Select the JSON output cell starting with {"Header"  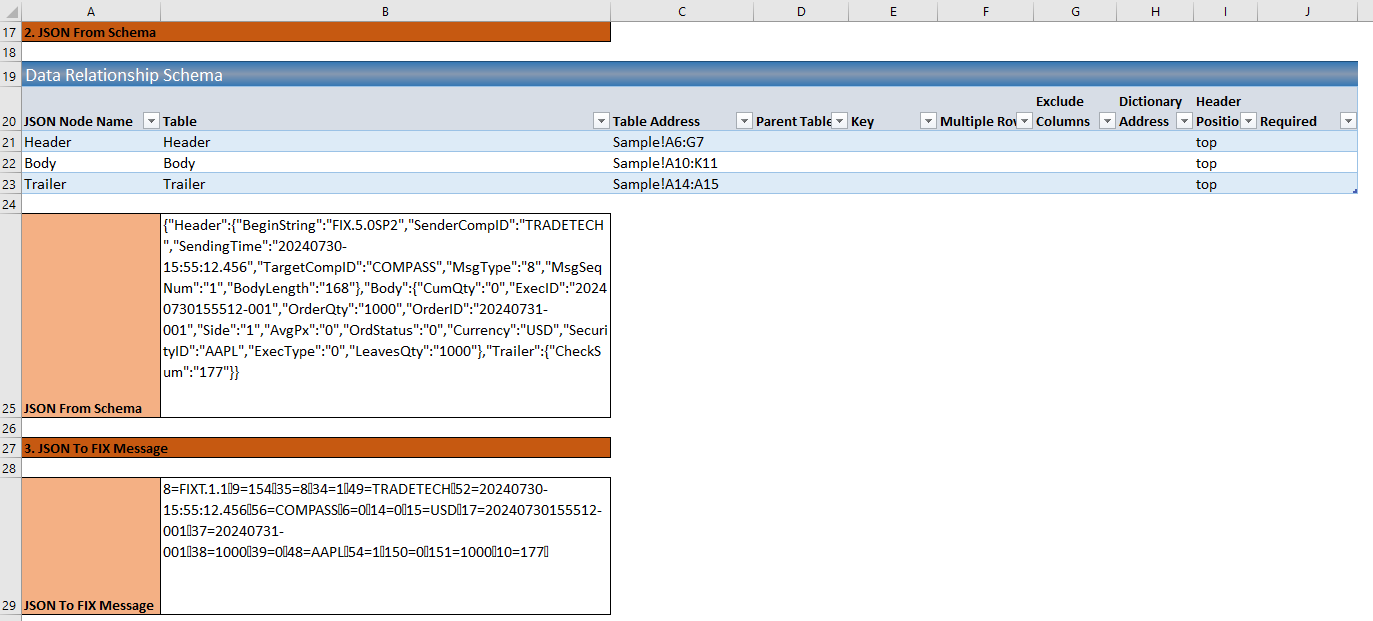385,315
